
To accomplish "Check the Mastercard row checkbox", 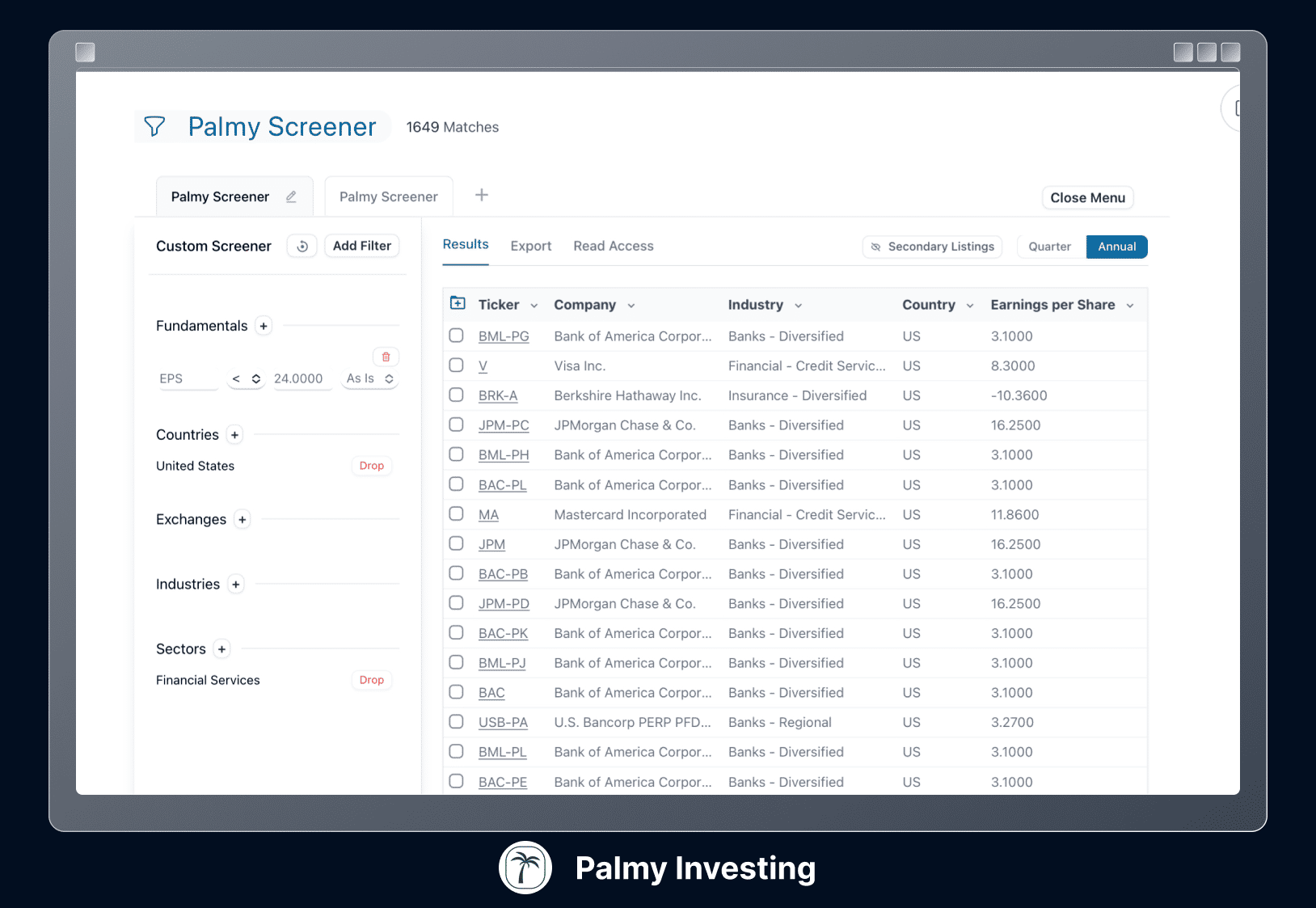I will [x=457, y=513].
